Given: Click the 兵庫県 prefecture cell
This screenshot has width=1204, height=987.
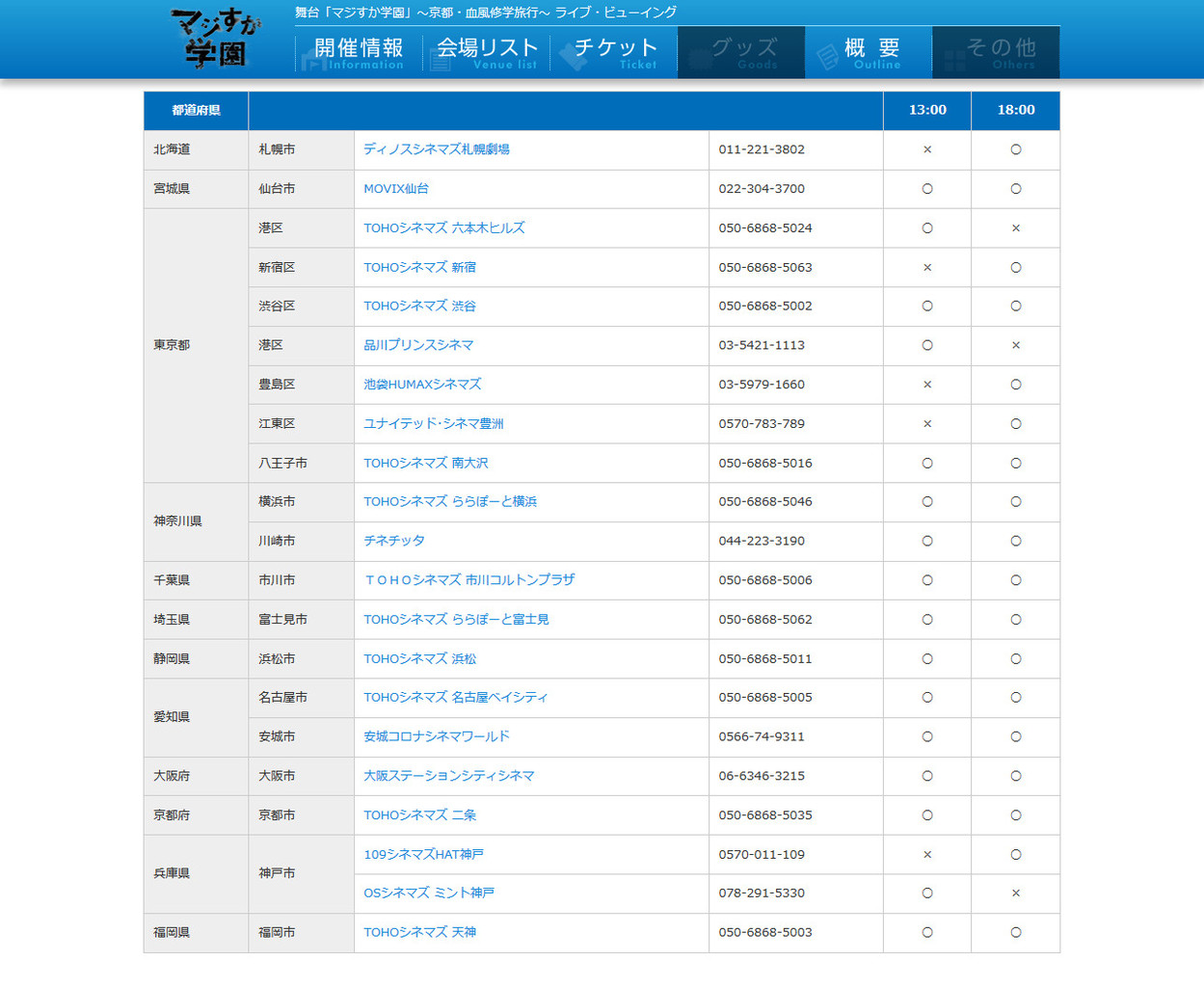Looking at the screenshot, I should pyautogui.click(x=196, y=873).
